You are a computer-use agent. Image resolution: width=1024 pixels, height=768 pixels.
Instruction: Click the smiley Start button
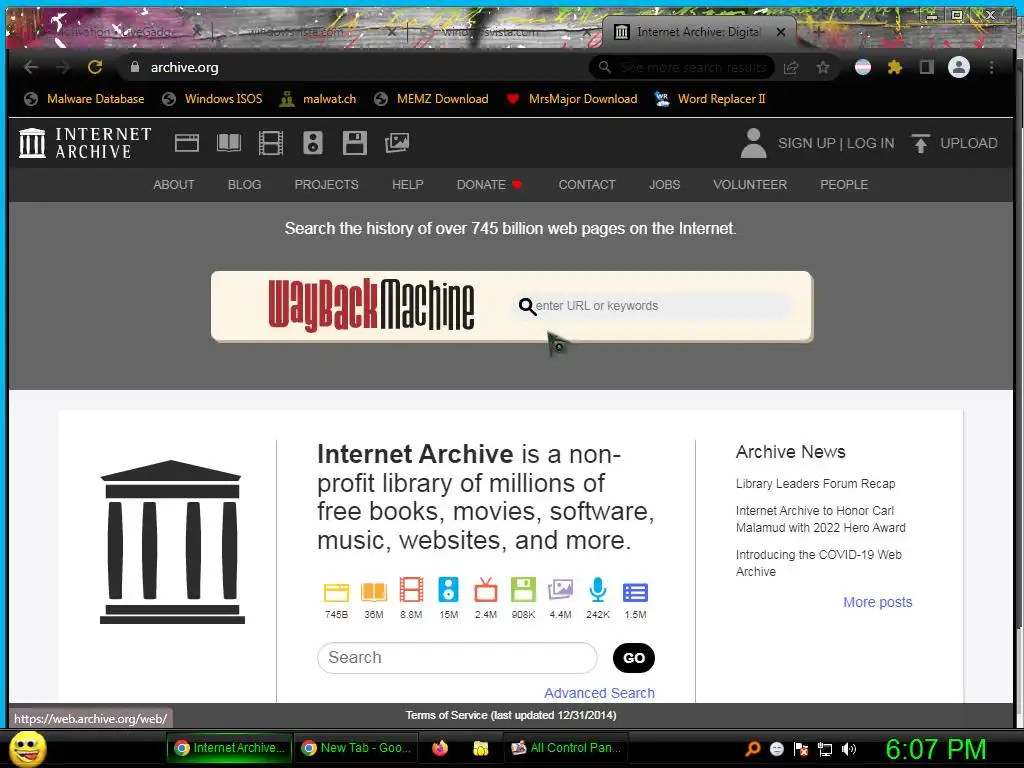pos(28,748)
